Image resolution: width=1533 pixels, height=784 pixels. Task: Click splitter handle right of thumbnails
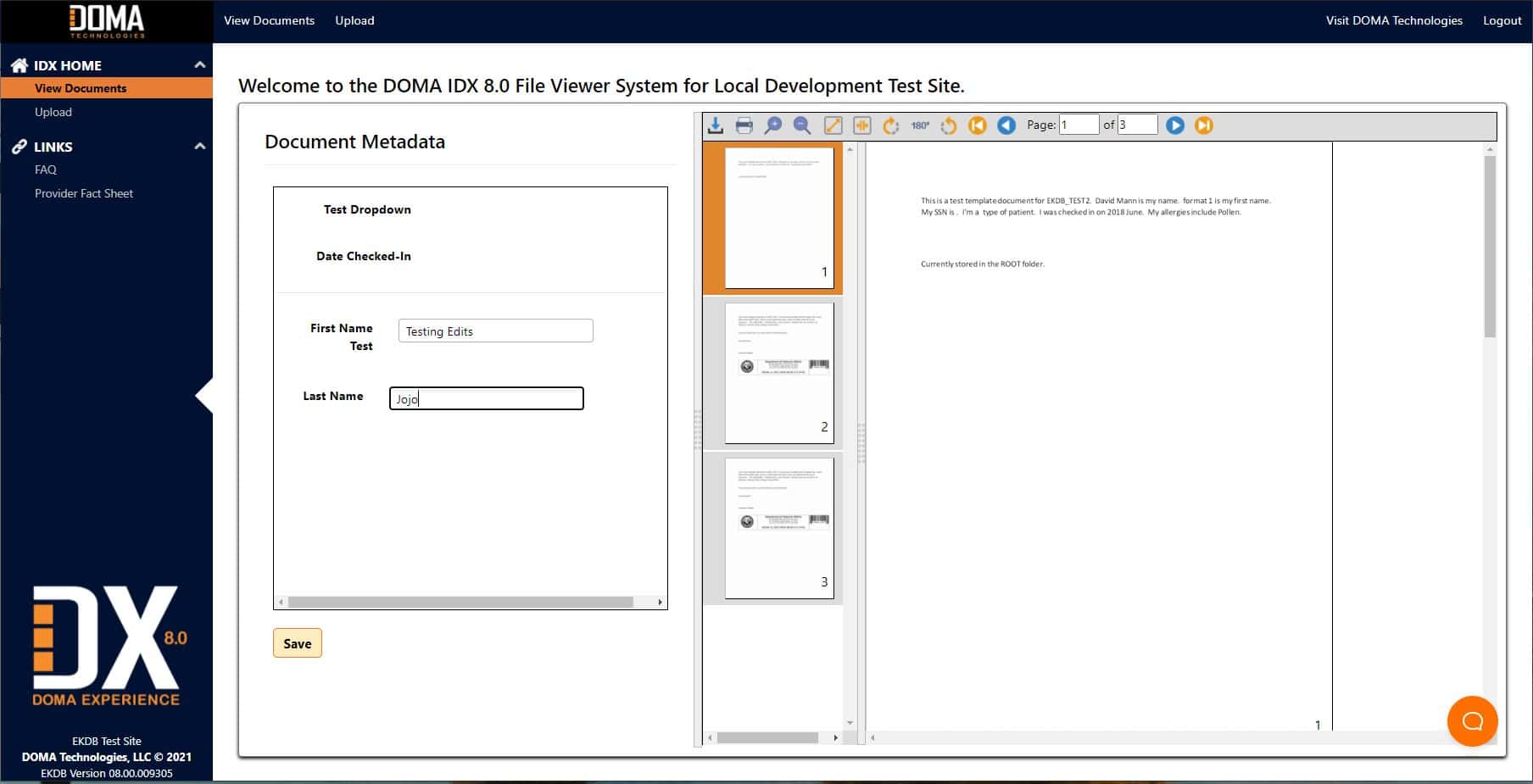[861, 443]
